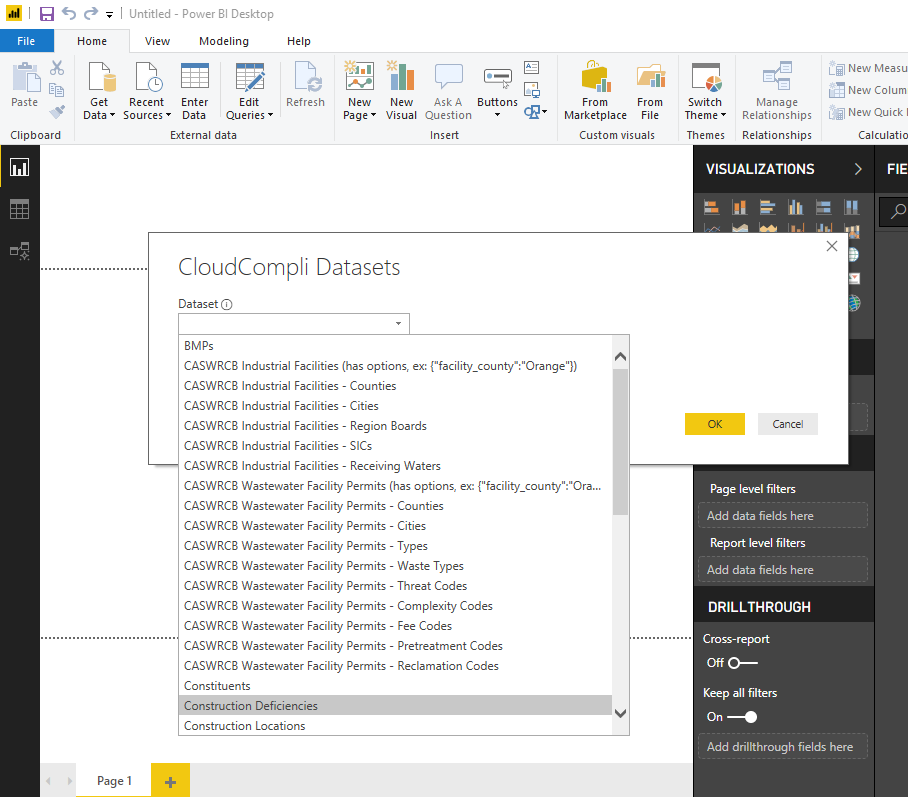The image size is (908, 797).
Task: Click the Fields pane search box
Action: click(894, 211)
